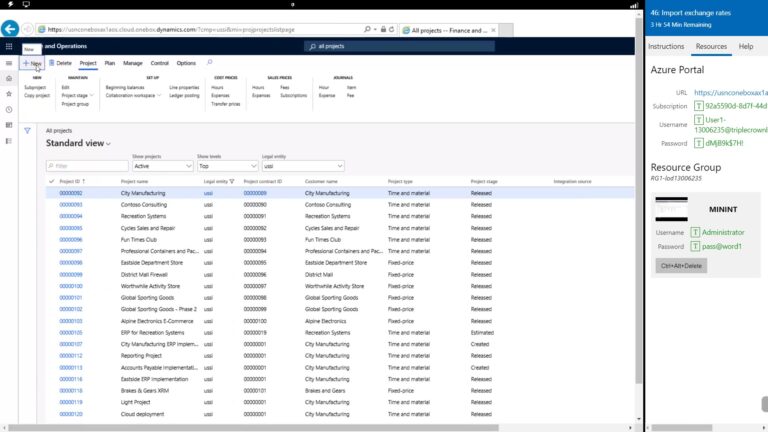The width and height of the screenshot is (768, 432).
Task: Click the signal strength icon in top bar
Action: tap(634, 5)
